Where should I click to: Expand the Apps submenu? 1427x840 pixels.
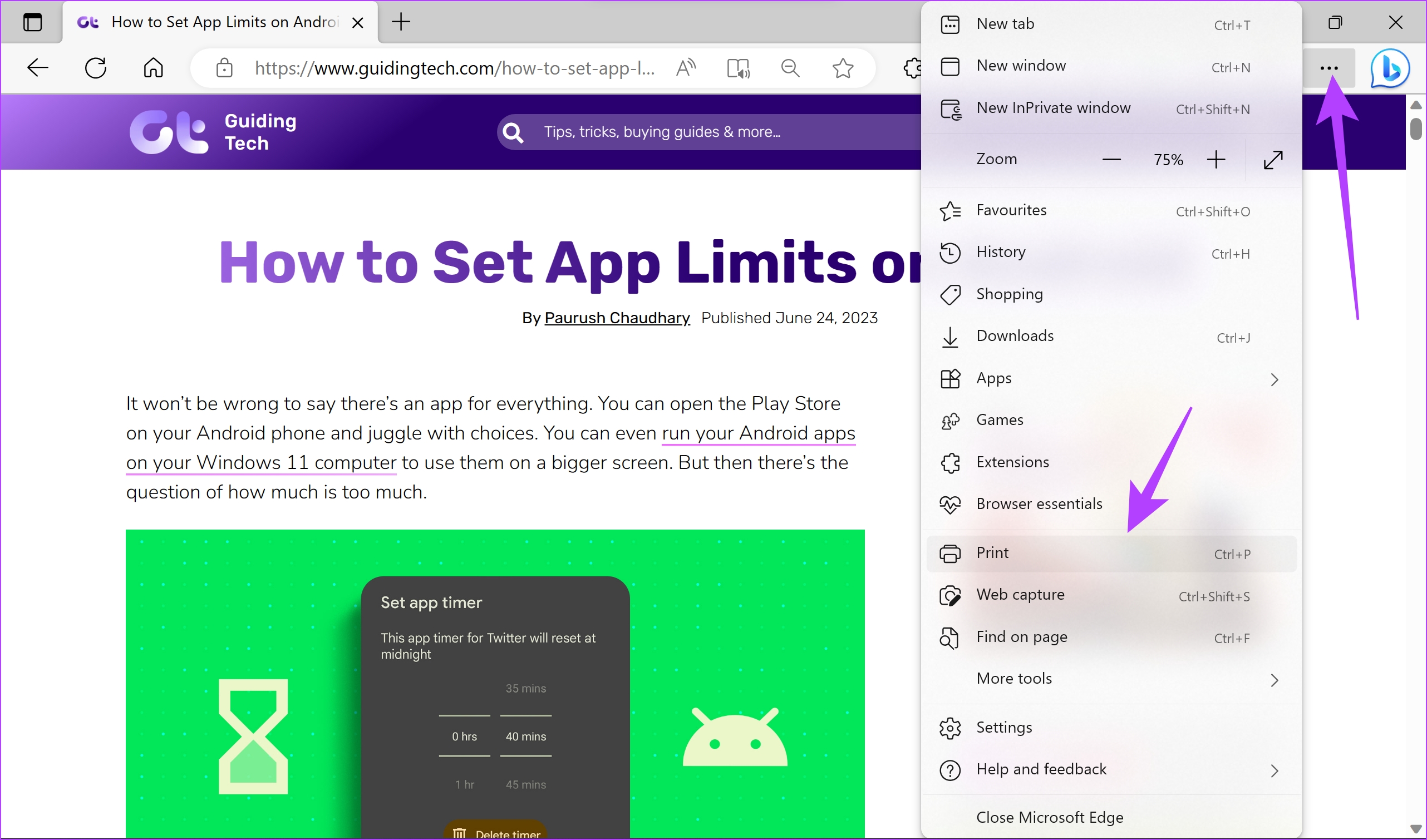click(x=1111, y=379)
